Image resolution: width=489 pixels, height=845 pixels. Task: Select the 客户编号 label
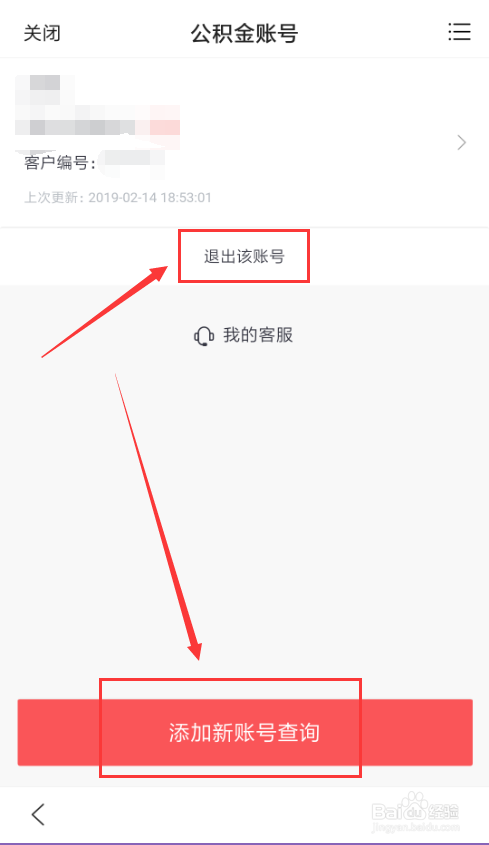[60, 162]
